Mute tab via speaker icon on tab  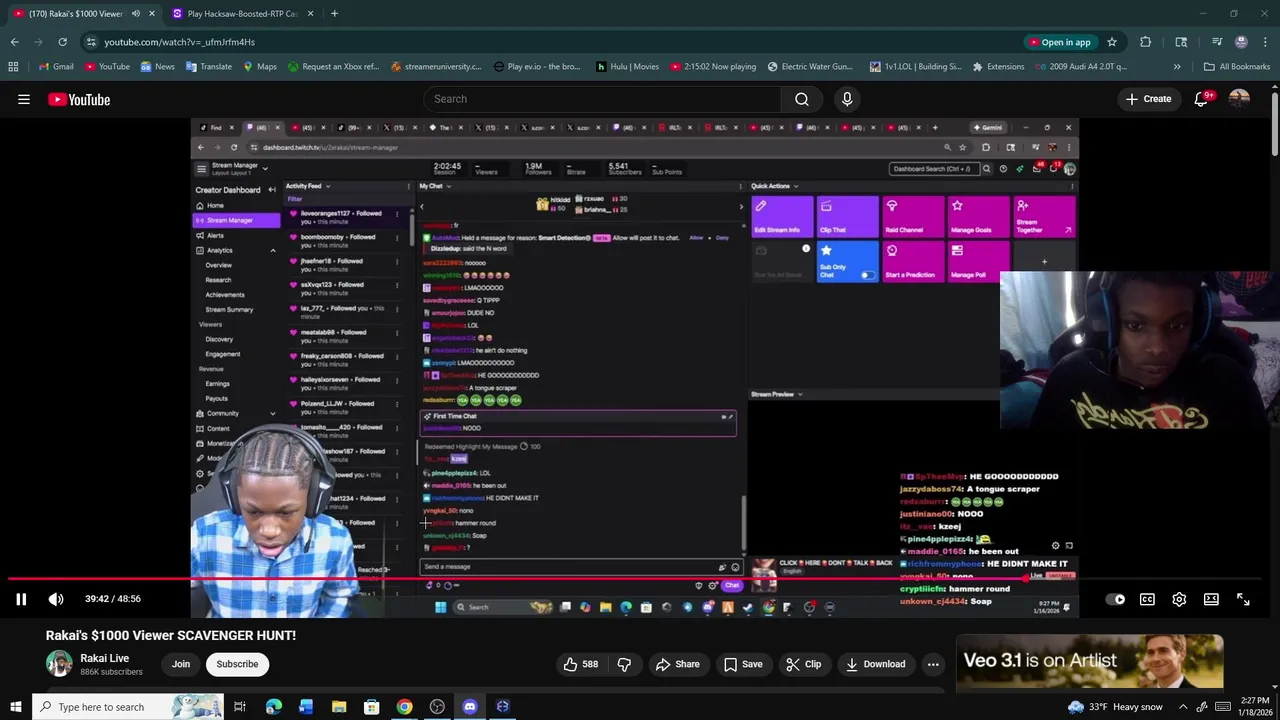(x=136, y=14)
